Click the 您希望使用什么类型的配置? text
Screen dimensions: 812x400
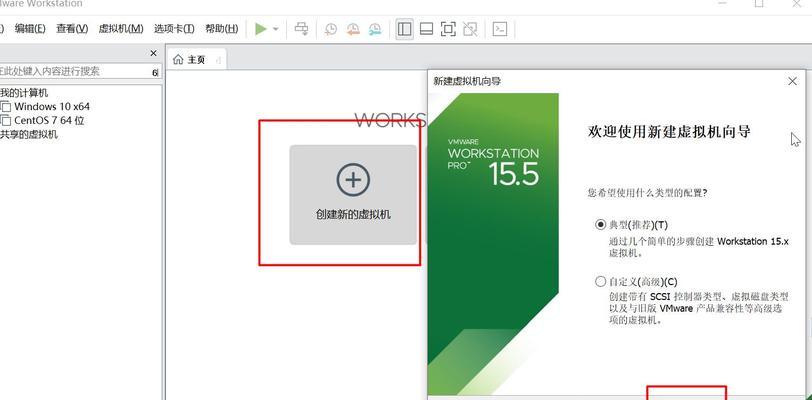[648, 193]
